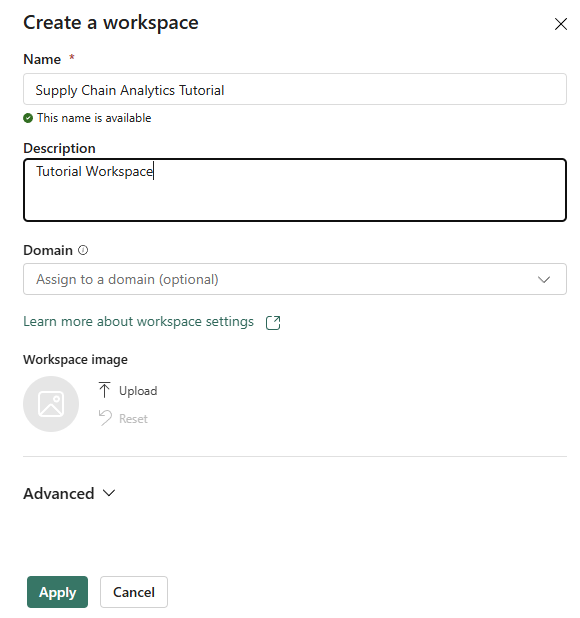Click inside the Description text area
Image resolution: width=580 pixels, height=618 pixels.
[x=295, y=190]
